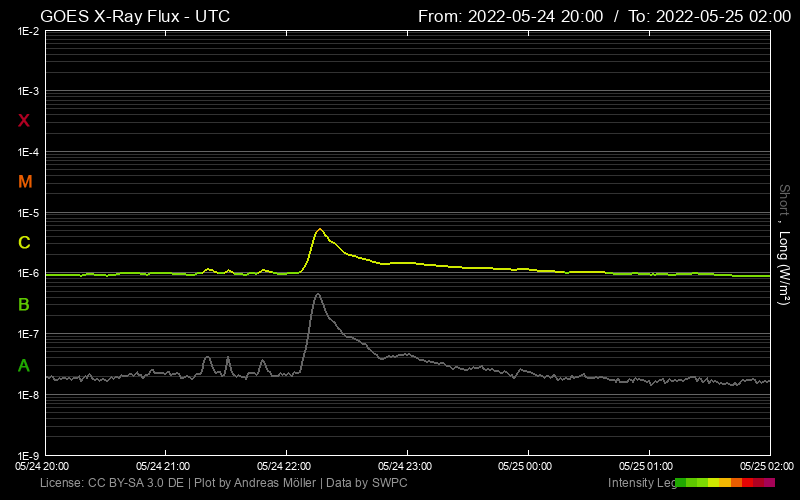Click the 1E-5 y-axis label
800x500 pixels.
pyautogui.click(x=28, y=213)
